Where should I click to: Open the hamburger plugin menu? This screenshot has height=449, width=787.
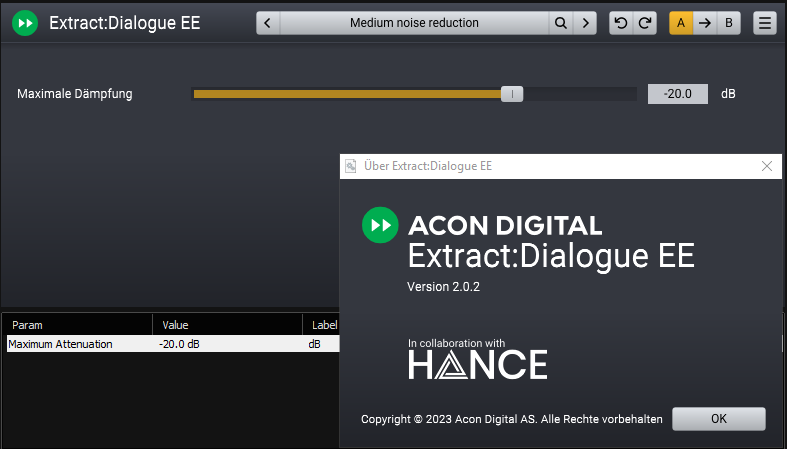click(765, 23)
